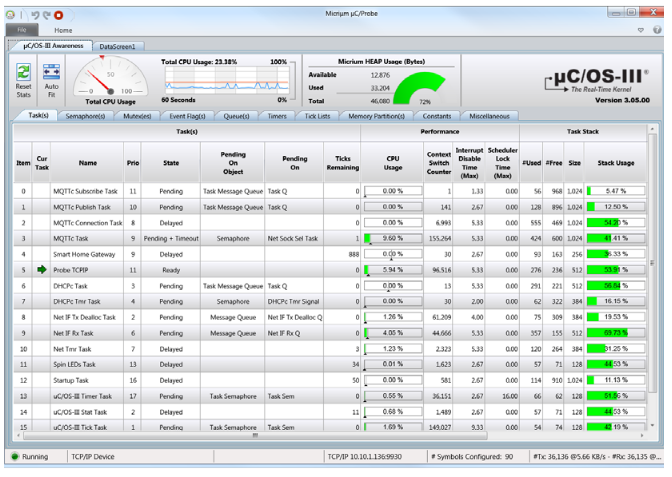
Task: Open the Queue(s) tab
Action: (x=237, y=116)
